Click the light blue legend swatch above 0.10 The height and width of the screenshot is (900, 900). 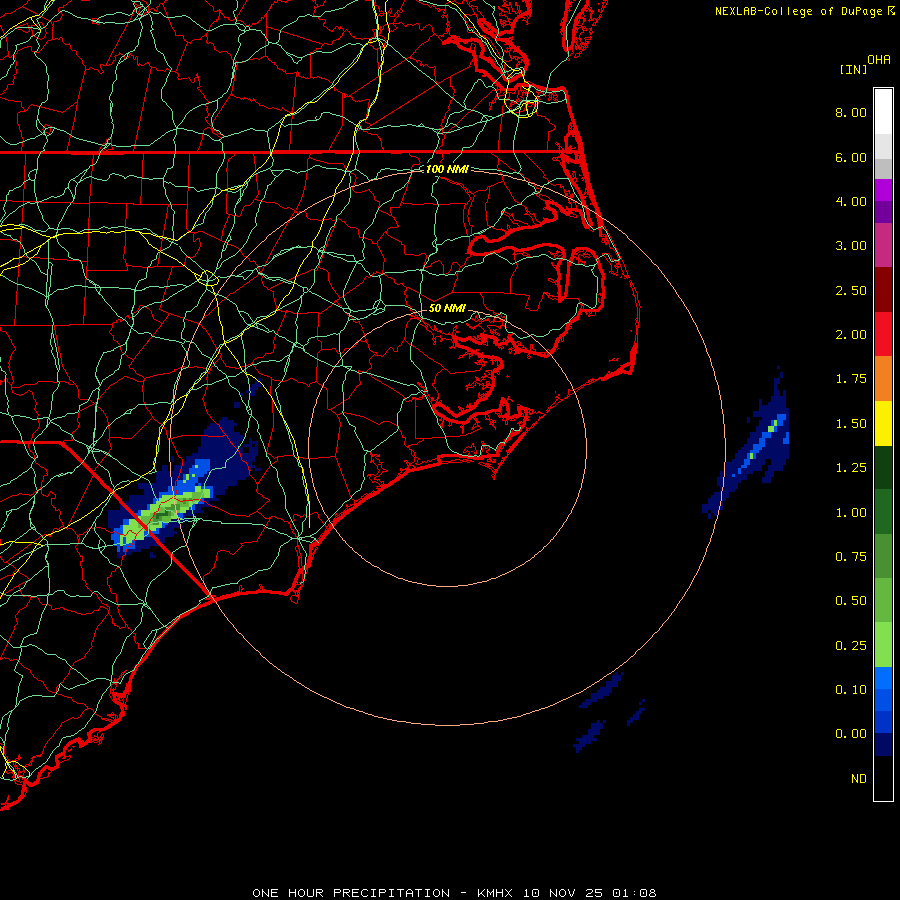click(x=883, y=678)
